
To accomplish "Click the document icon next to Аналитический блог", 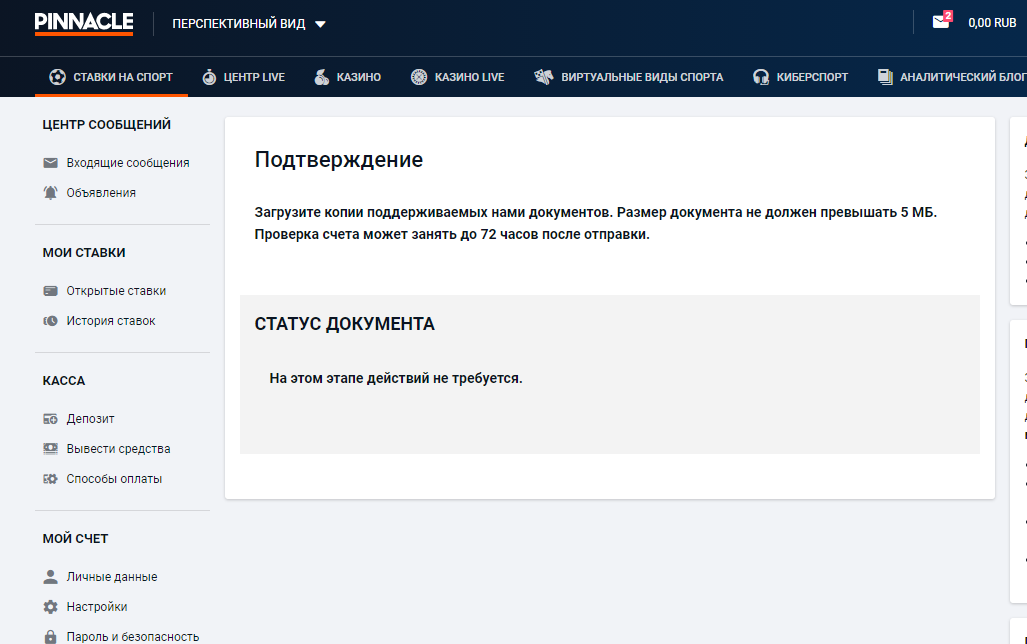I will pyautogui.click(x=885, y=77).
